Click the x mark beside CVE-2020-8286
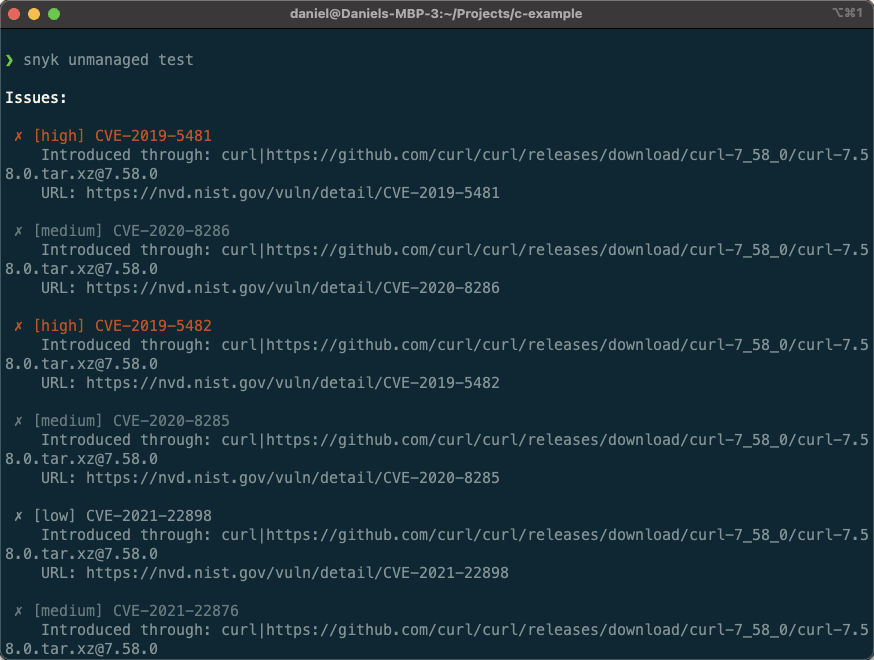The width and height of the screenshot is (874, 660). tap(18, 231)
